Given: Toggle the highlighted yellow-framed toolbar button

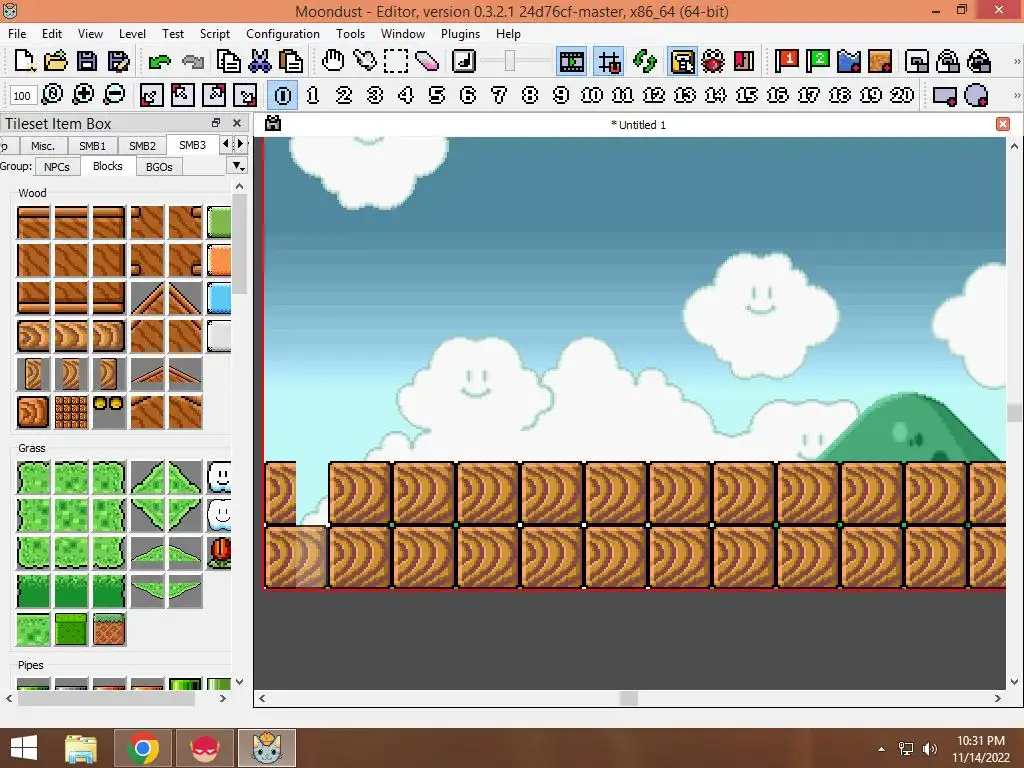Looking at the screenshot, I should pyautogui.click(x=682, y=61).
